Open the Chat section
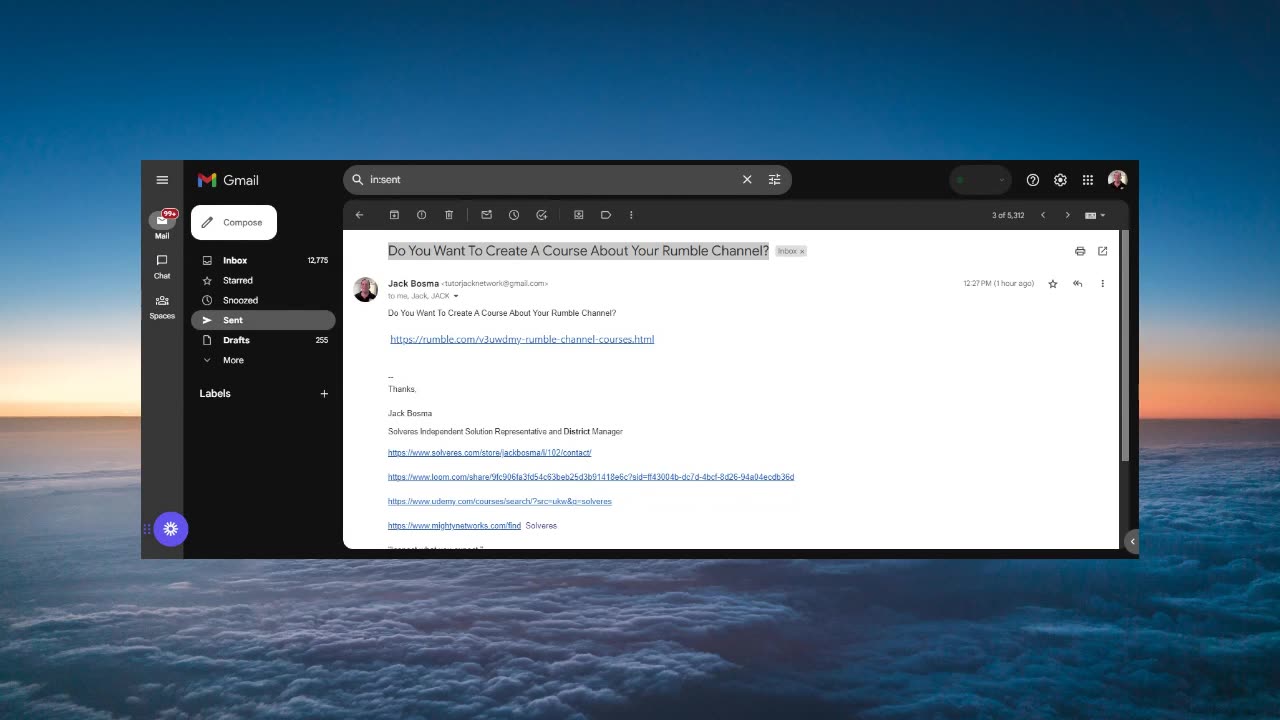1280x720 pixels. click(x=162, y=266)
